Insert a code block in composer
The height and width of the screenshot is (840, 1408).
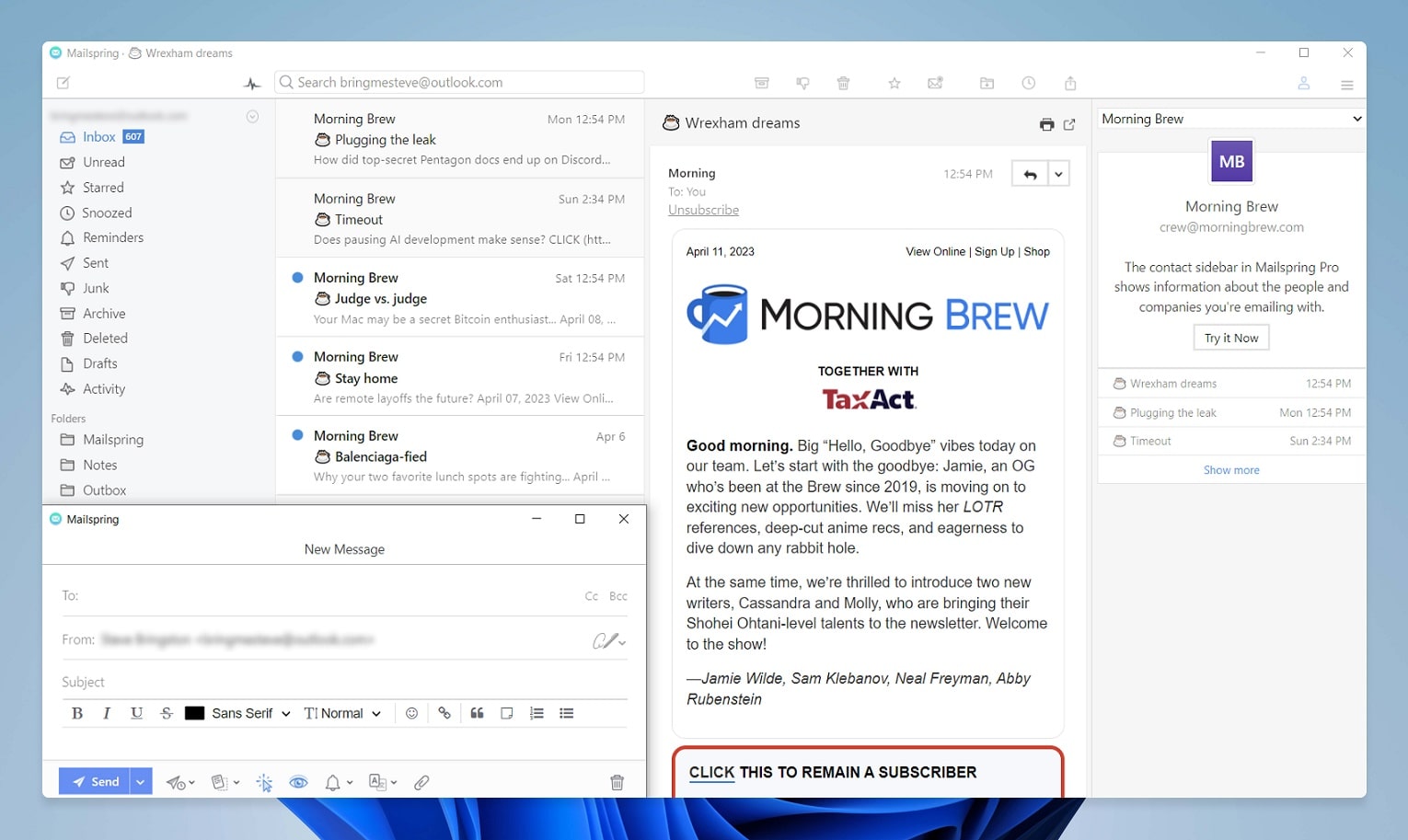pos(506,713)
